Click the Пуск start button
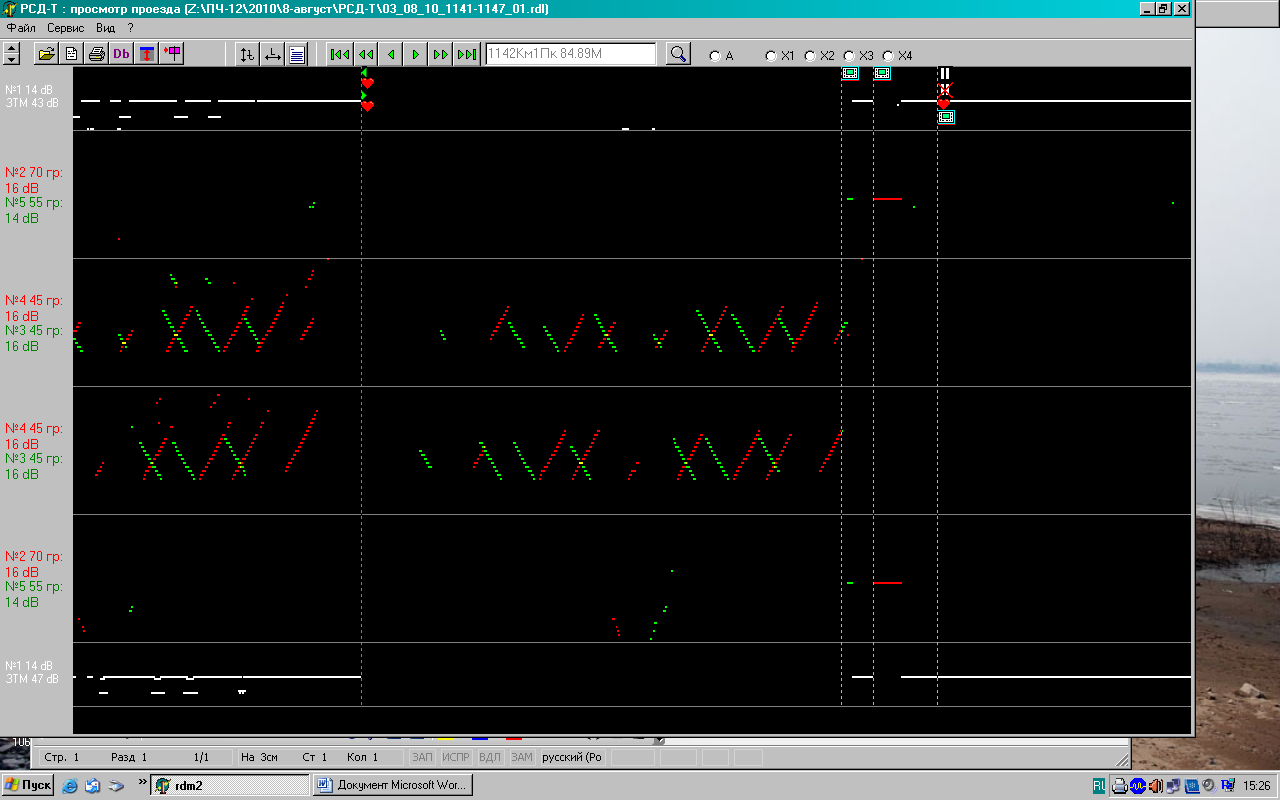Viewport: 1280px width, 800px height. click(x=28, y=785)
